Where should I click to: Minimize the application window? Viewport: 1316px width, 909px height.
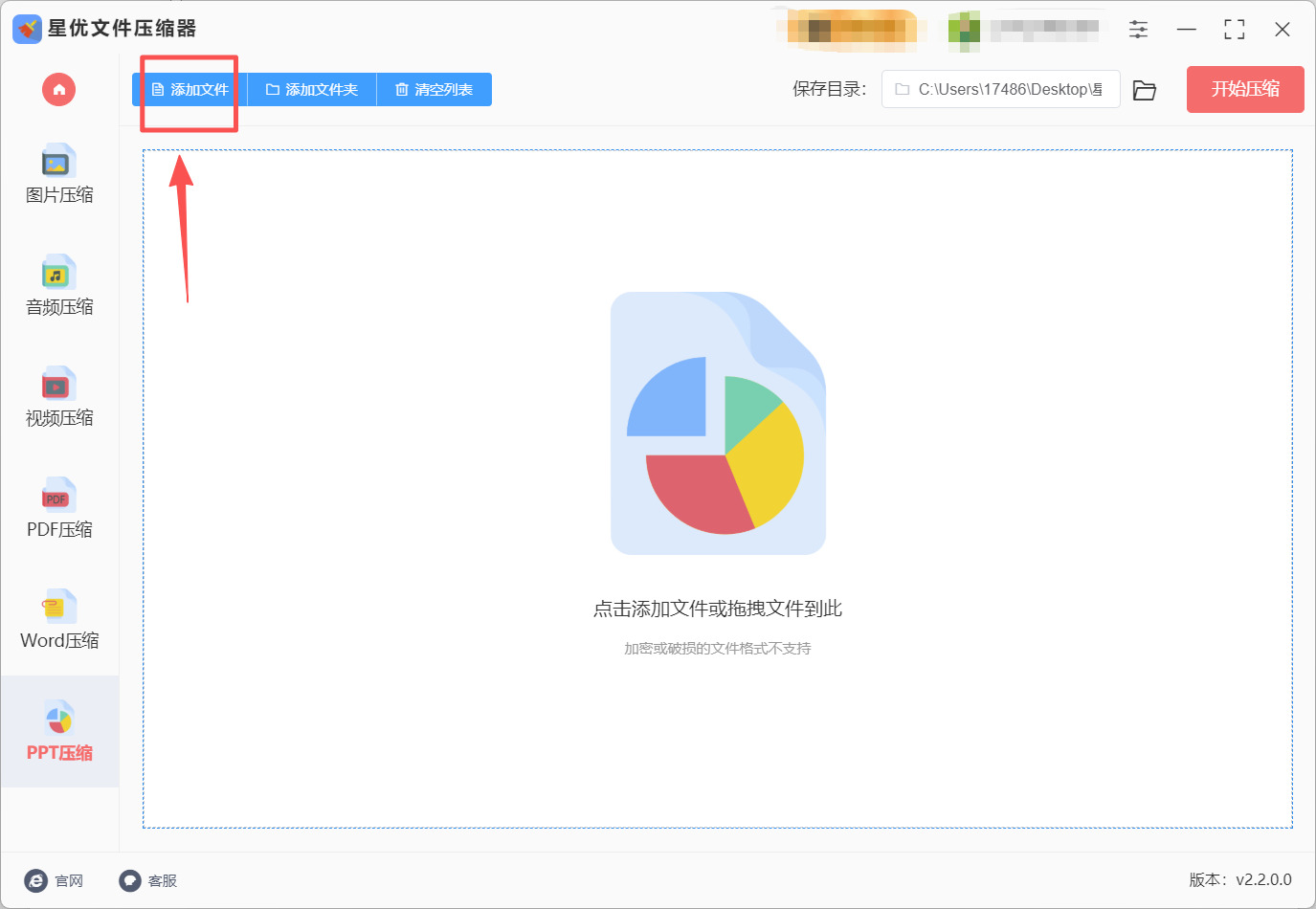click(1187, 30)
